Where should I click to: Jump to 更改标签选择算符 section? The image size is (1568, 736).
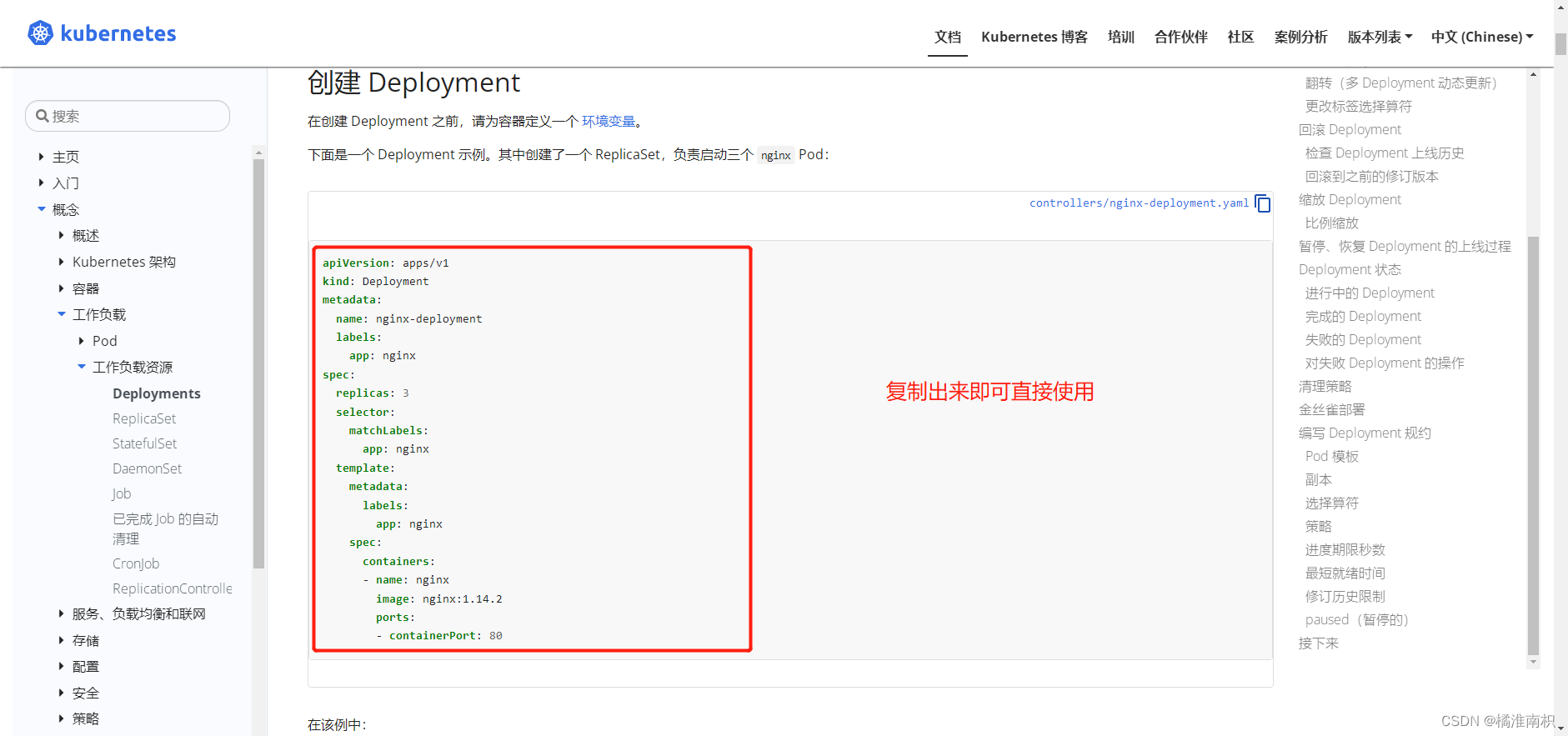click(1359, 107)
